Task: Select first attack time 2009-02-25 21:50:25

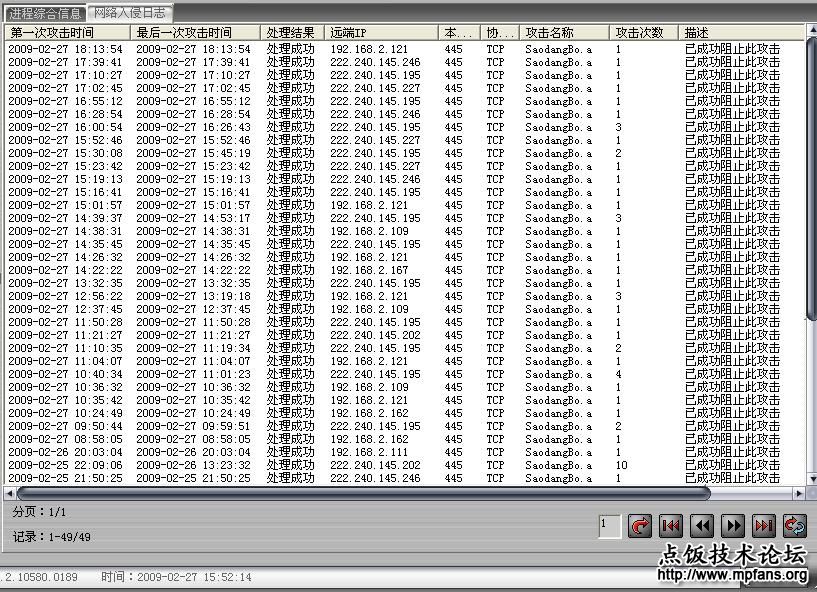Action: 66,478
